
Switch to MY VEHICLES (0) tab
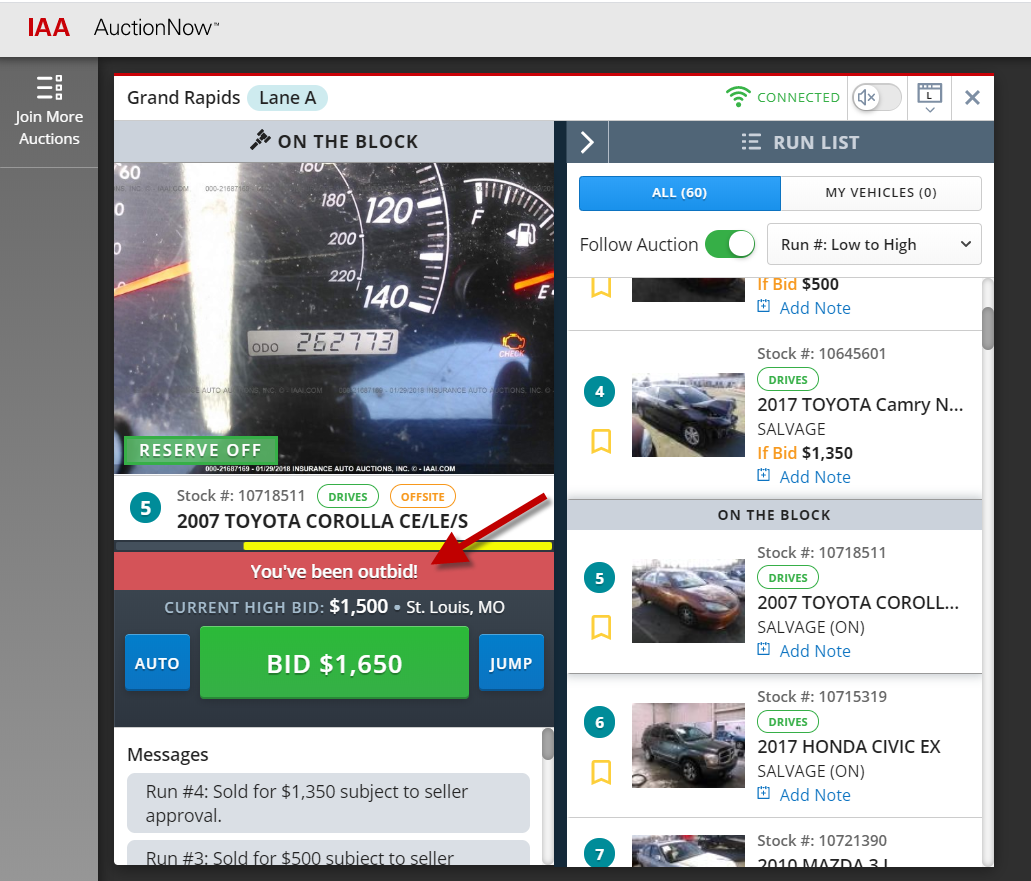(880, 193)
